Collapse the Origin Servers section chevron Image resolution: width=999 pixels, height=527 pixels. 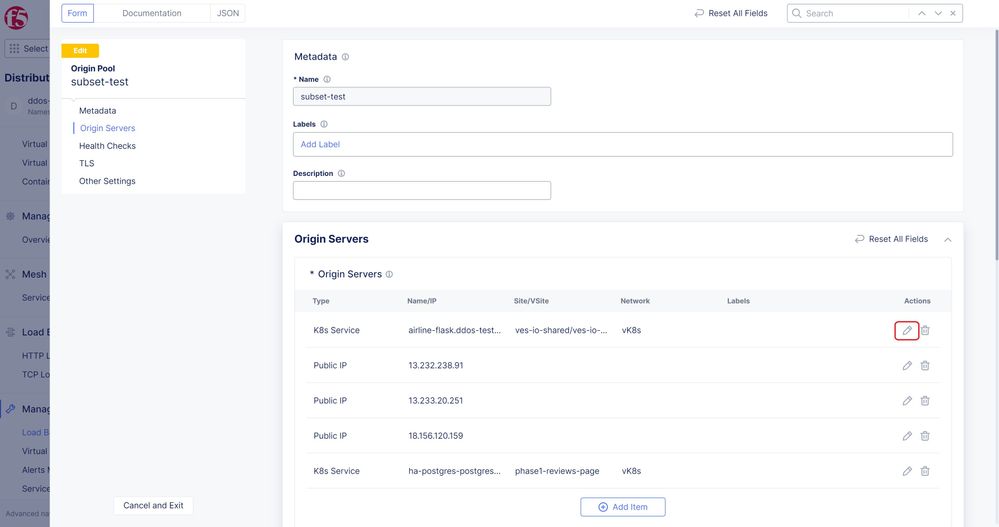point(948,240)
